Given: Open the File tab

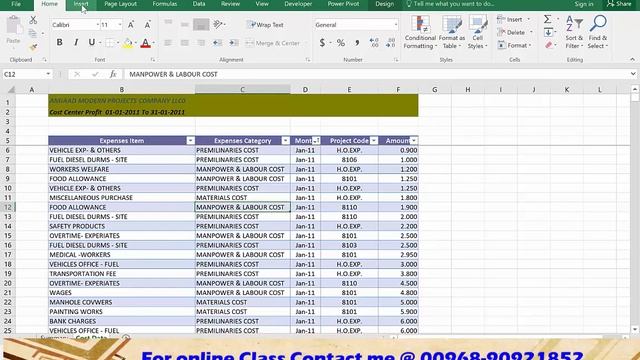Looking at the screenshot, I should pyautogui.click(x=16, y=4).
